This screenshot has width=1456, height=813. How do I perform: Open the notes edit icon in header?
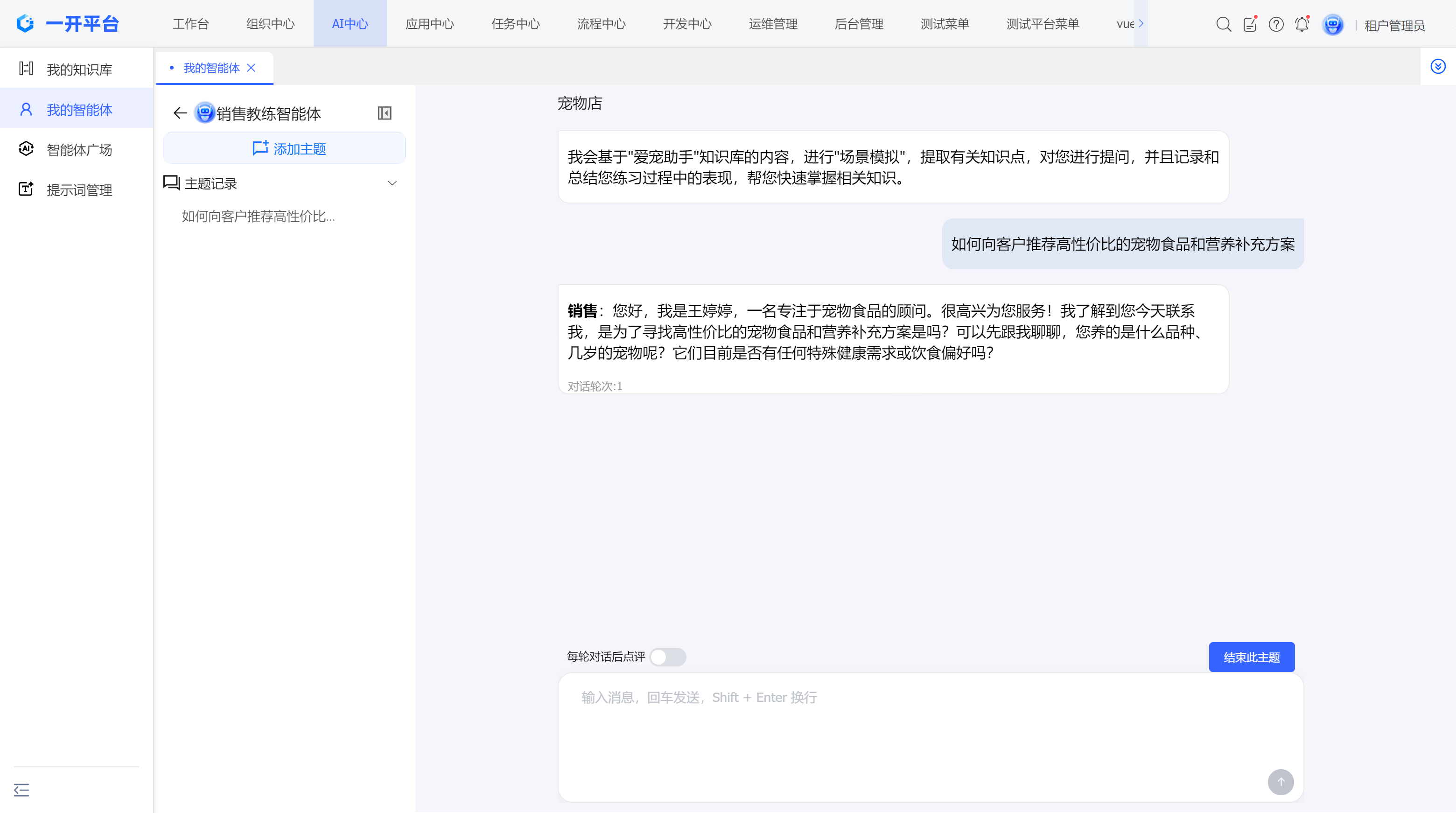(x=1250, y=24)
